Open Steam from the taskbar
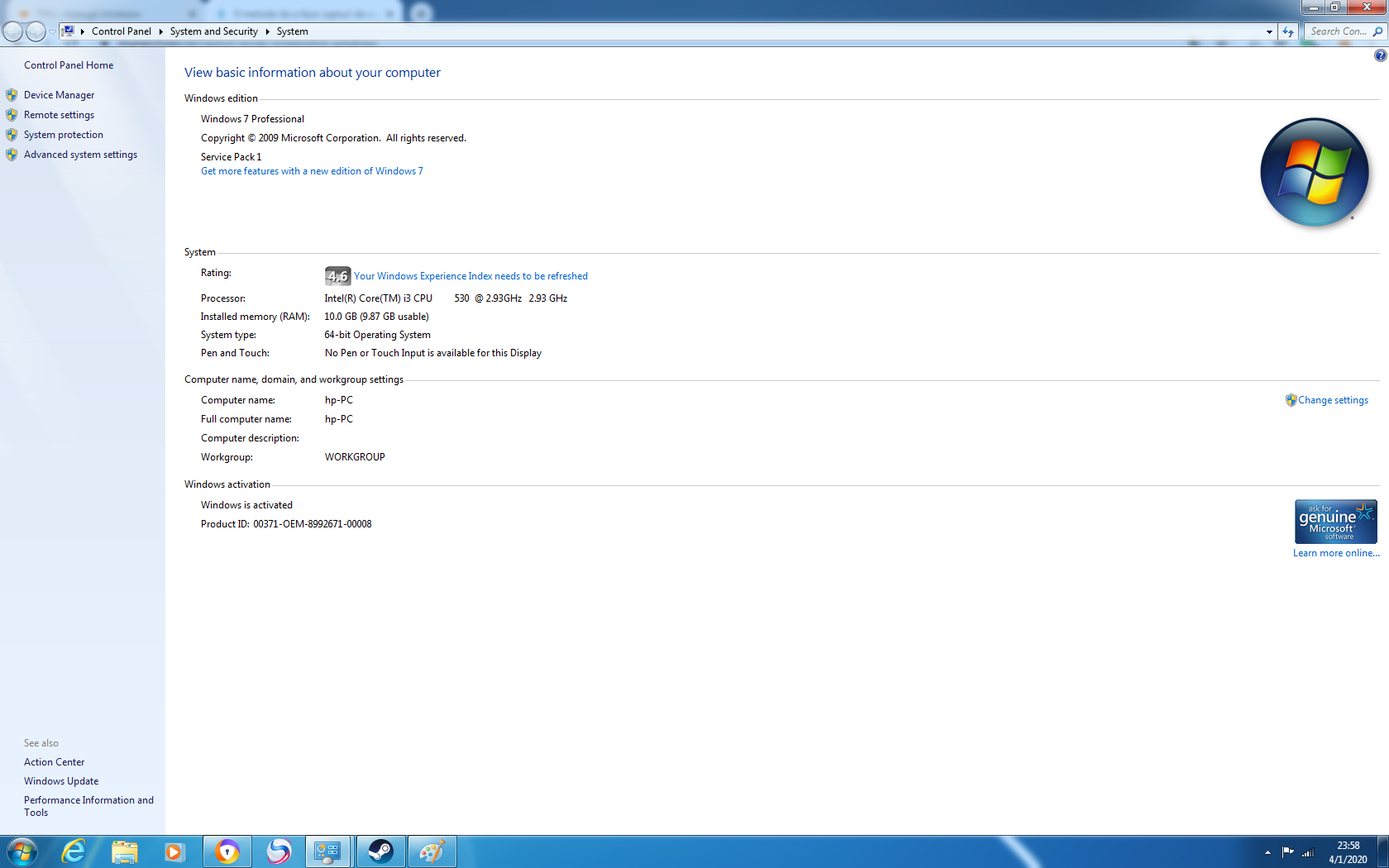Screen dimensions: 1389x868 pos(380,851)
